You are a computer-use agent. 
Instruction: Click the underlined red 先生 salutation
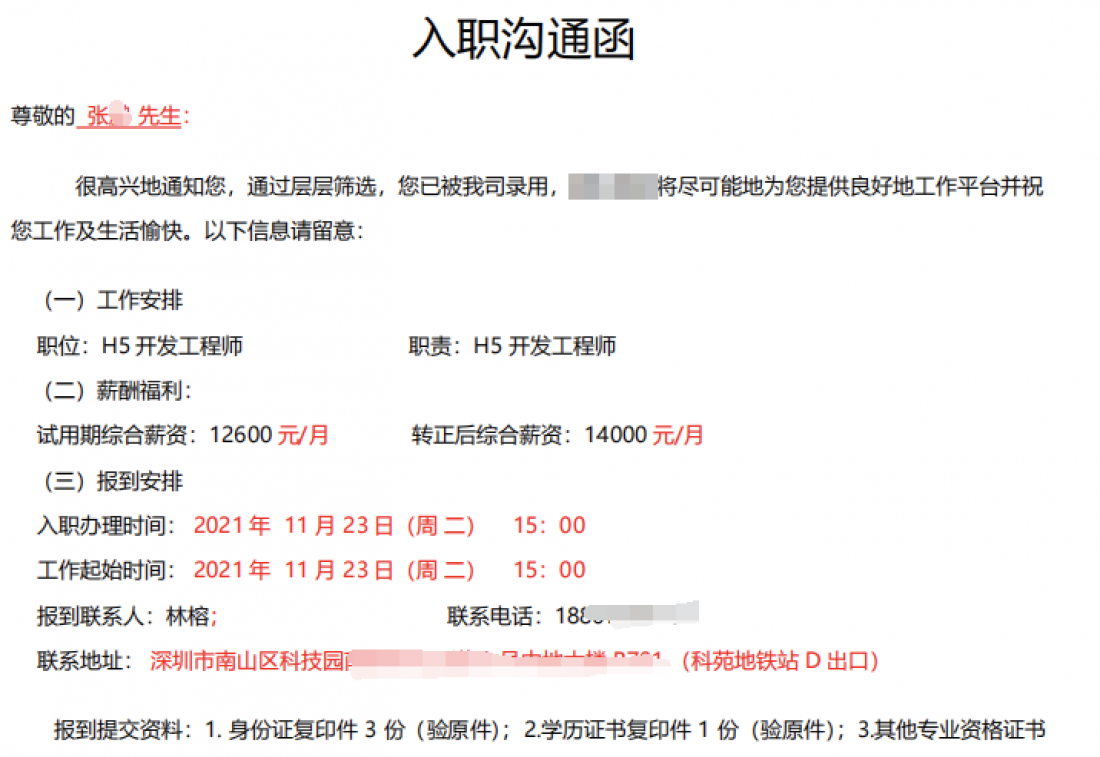[x=158, y=117]
